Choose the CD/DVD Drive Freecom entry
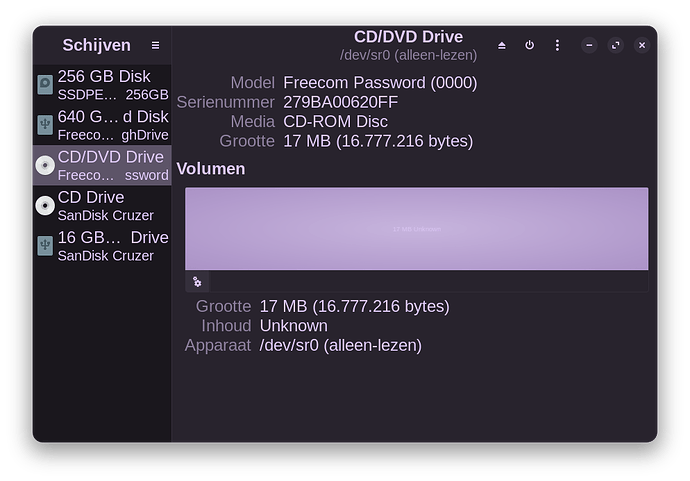The image size is (690, 481). click(112, 165)
